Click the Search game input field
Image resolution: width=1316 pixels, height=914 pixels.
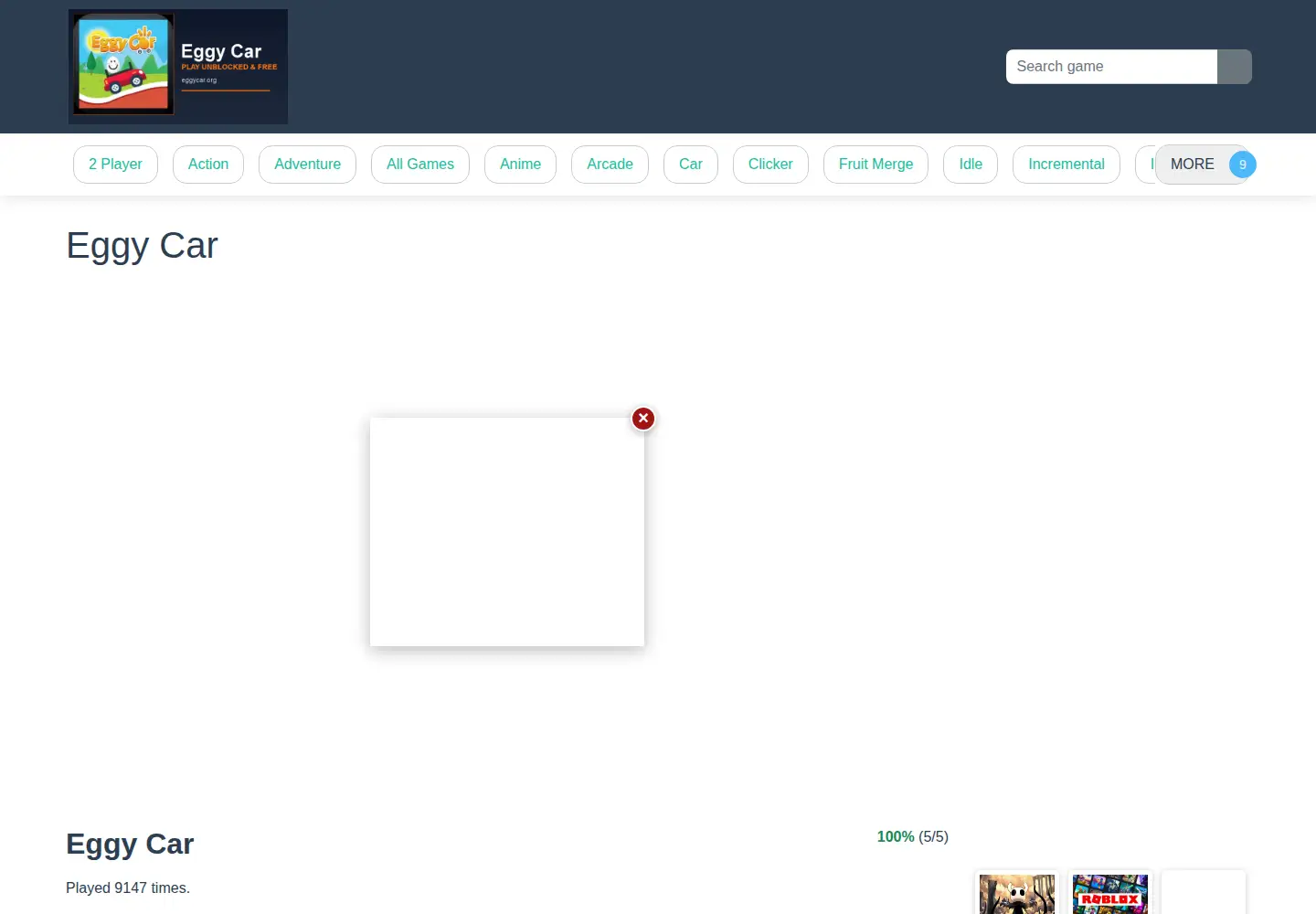click(x=1111, y=67)
